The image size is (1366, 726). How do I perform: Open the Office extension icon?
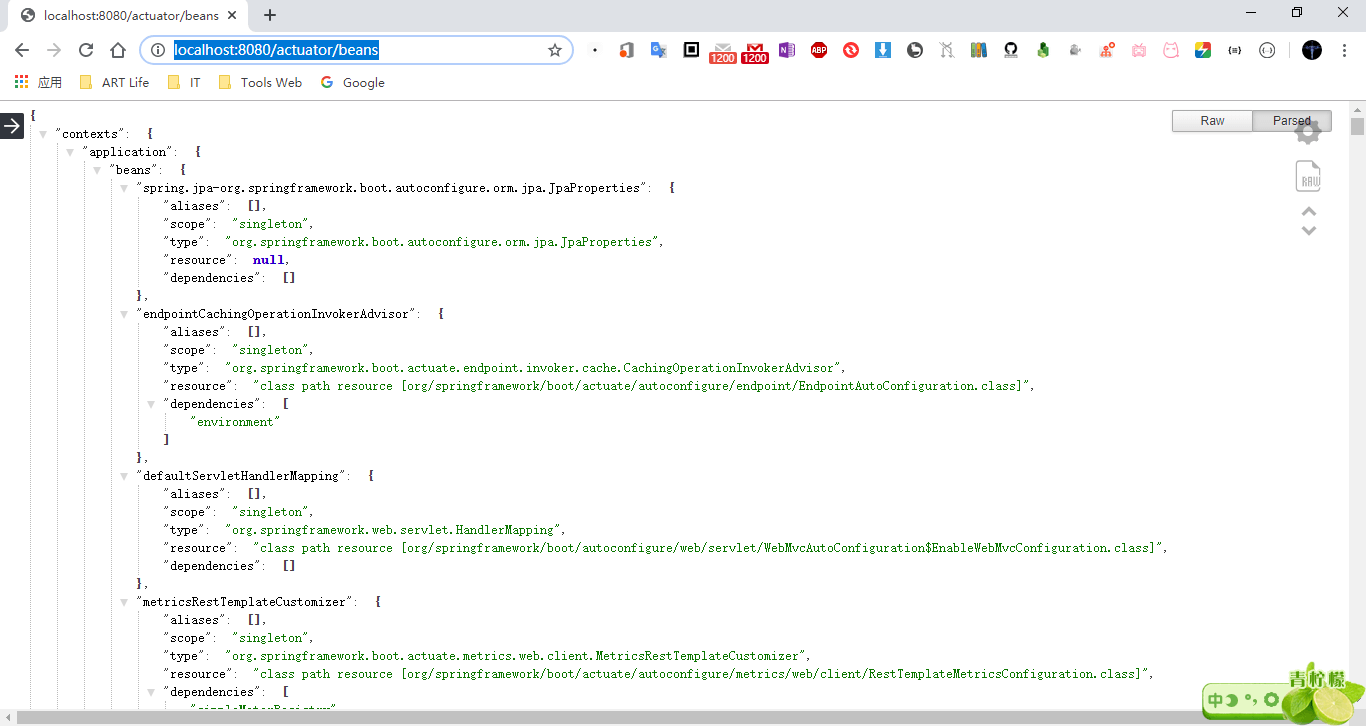(626, 50)
